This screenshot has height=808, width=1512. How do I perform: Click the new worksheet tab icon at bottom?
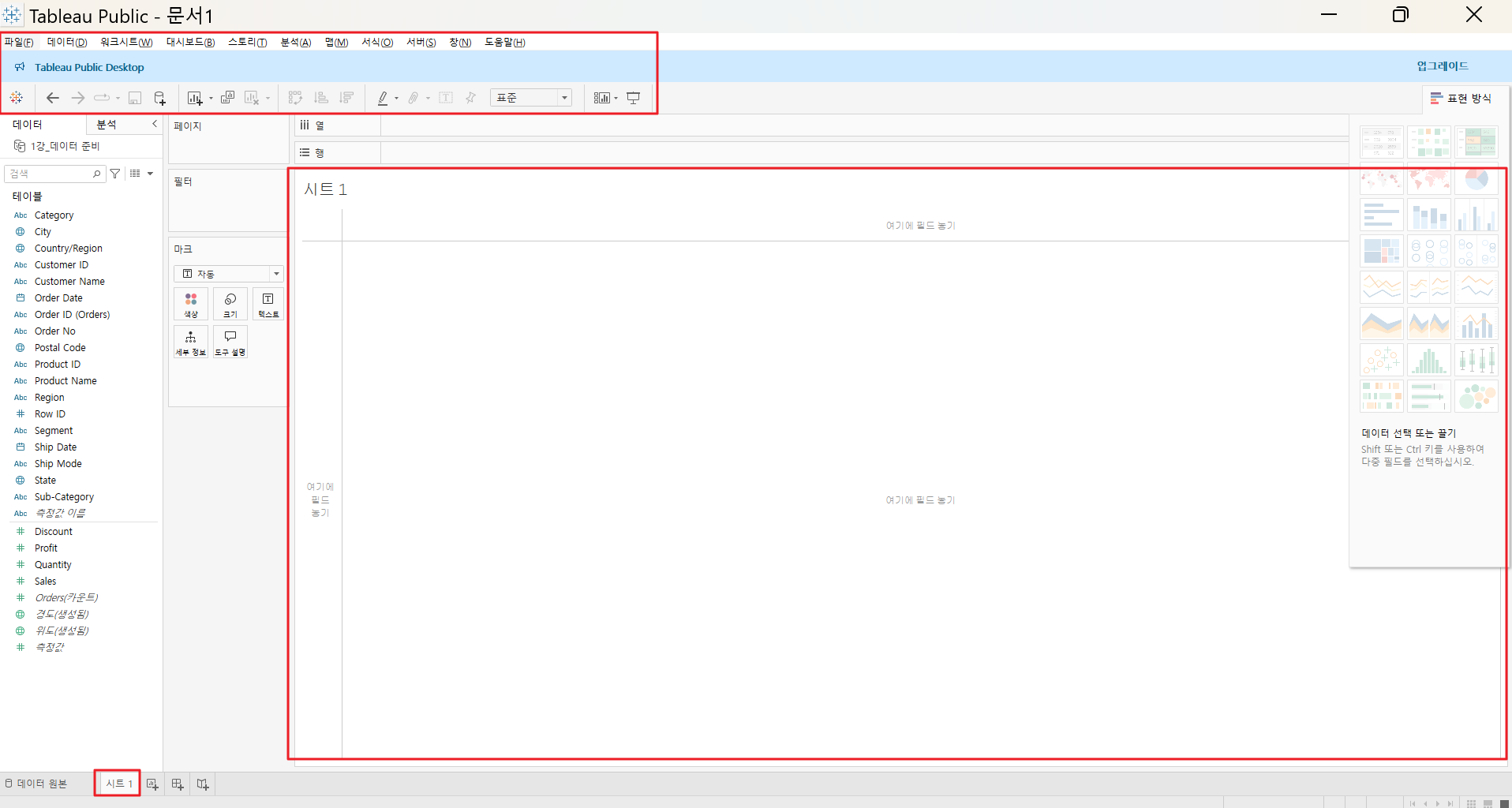point(152,784)
